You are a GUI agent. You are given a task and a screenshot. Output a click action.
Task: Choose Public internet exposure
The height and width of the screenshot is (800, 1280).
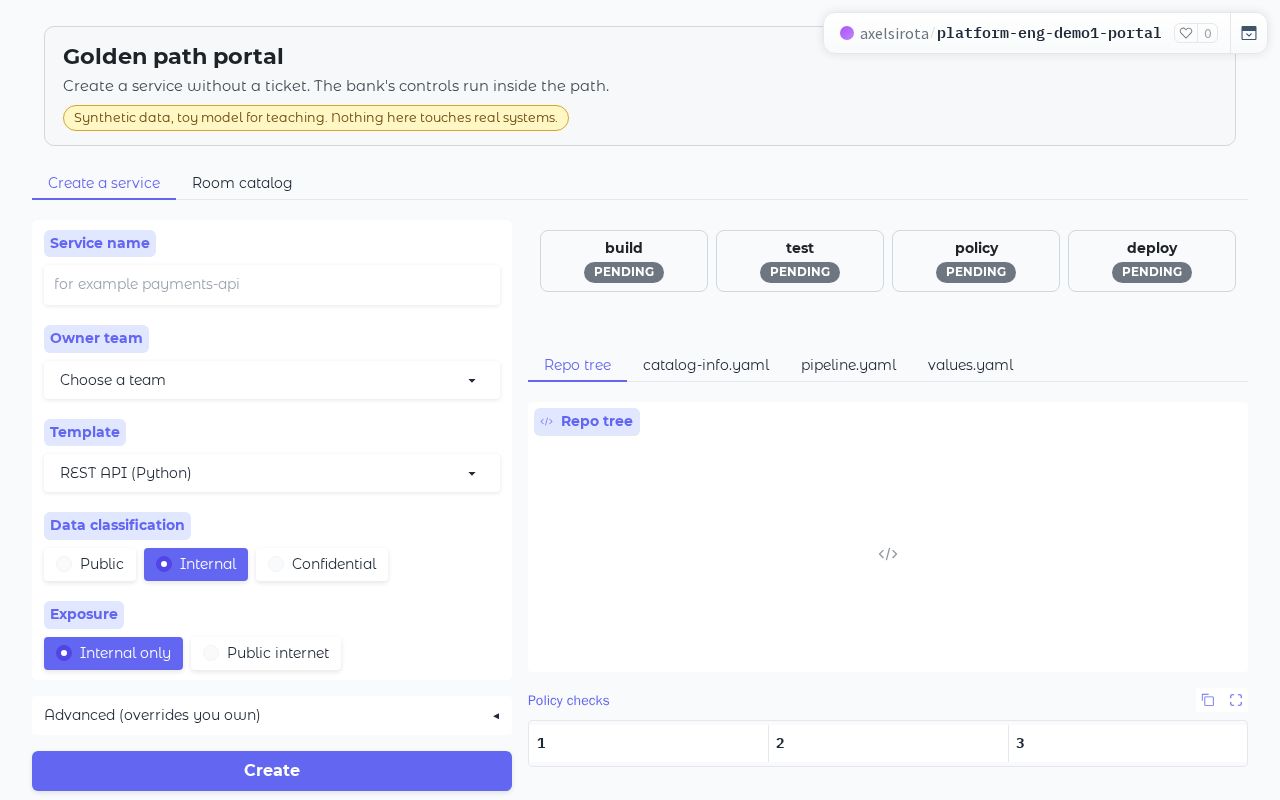coord(266,653)
